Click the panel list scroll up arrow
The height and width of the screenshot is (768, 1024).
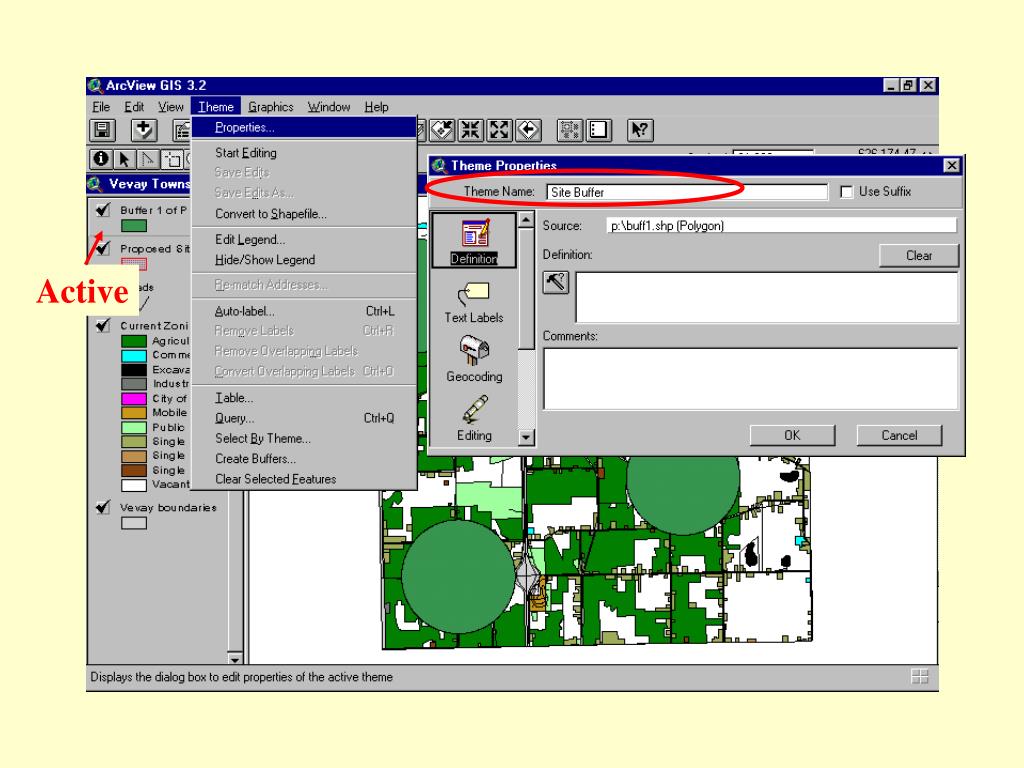526,220
